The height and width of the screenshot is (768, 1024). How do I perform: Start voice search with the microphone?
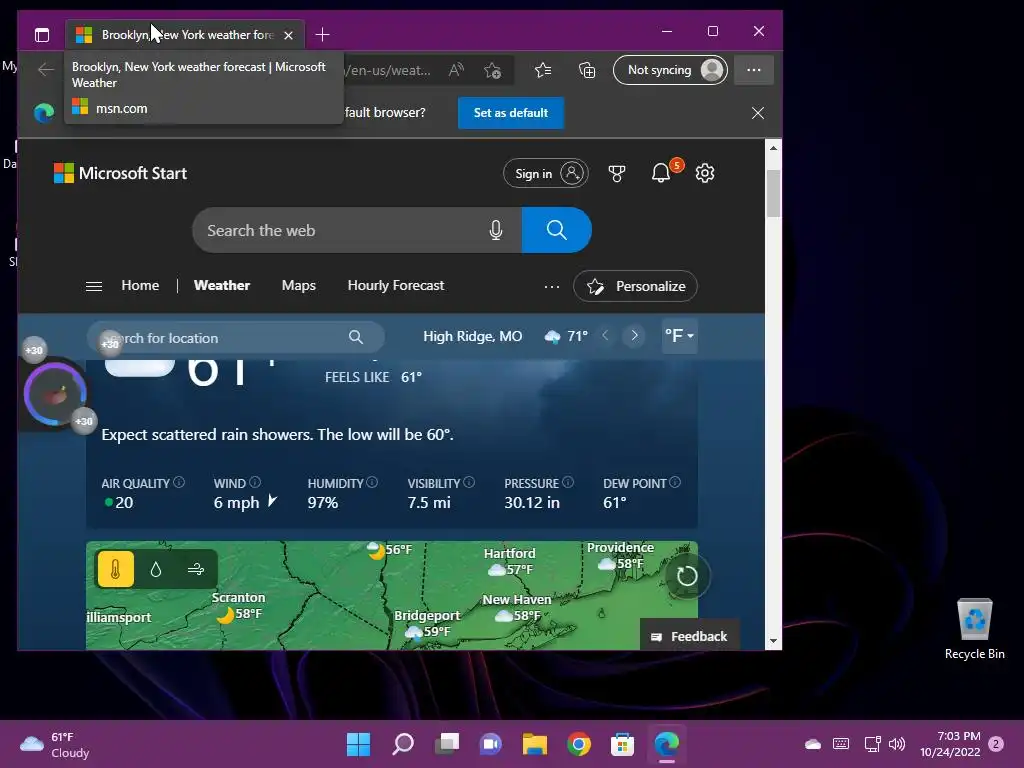(x=496, y=230)
